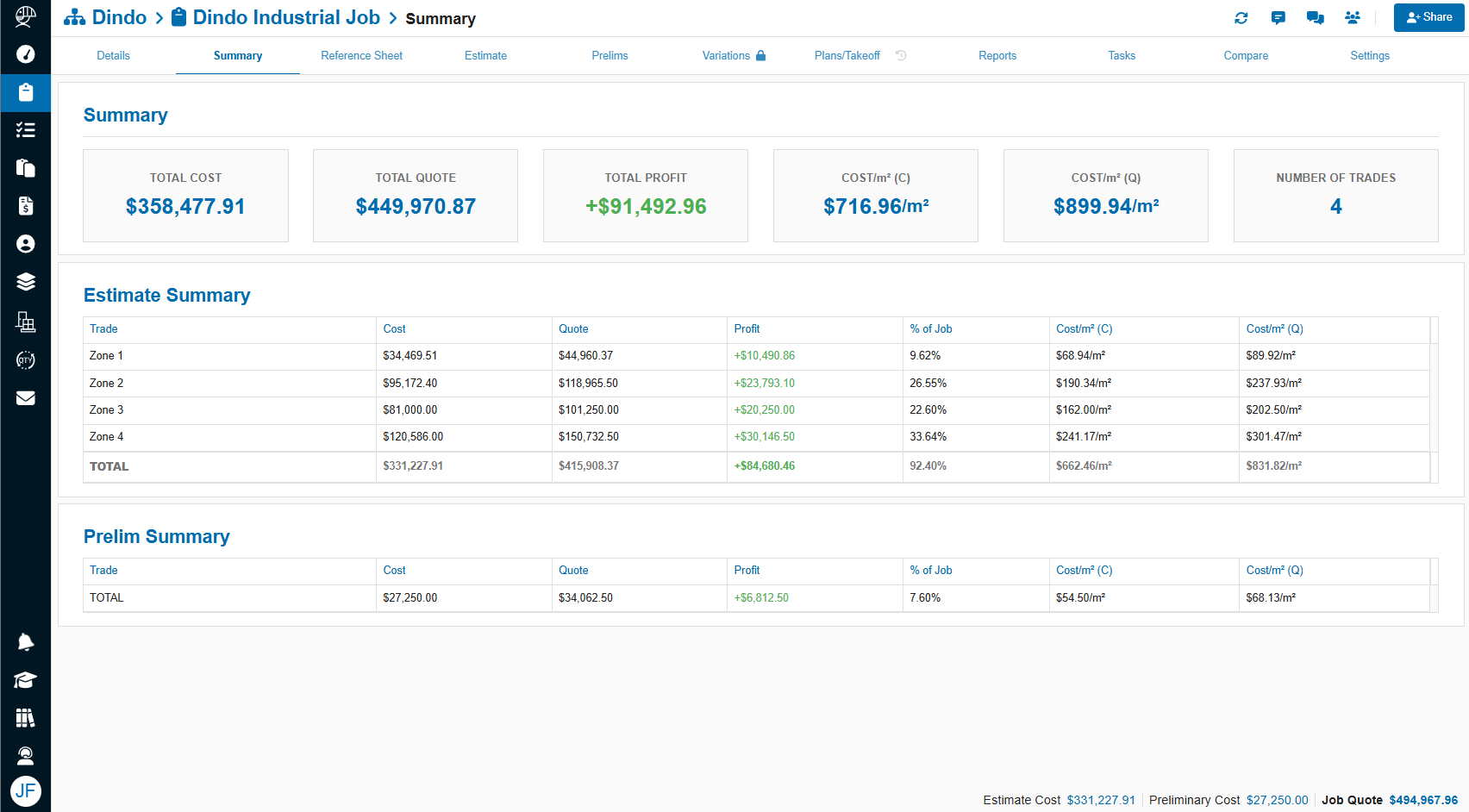The image size is (1469, 812).
Task: Open the dashboard gauge icon in sidebar
Action: point(26,54)
